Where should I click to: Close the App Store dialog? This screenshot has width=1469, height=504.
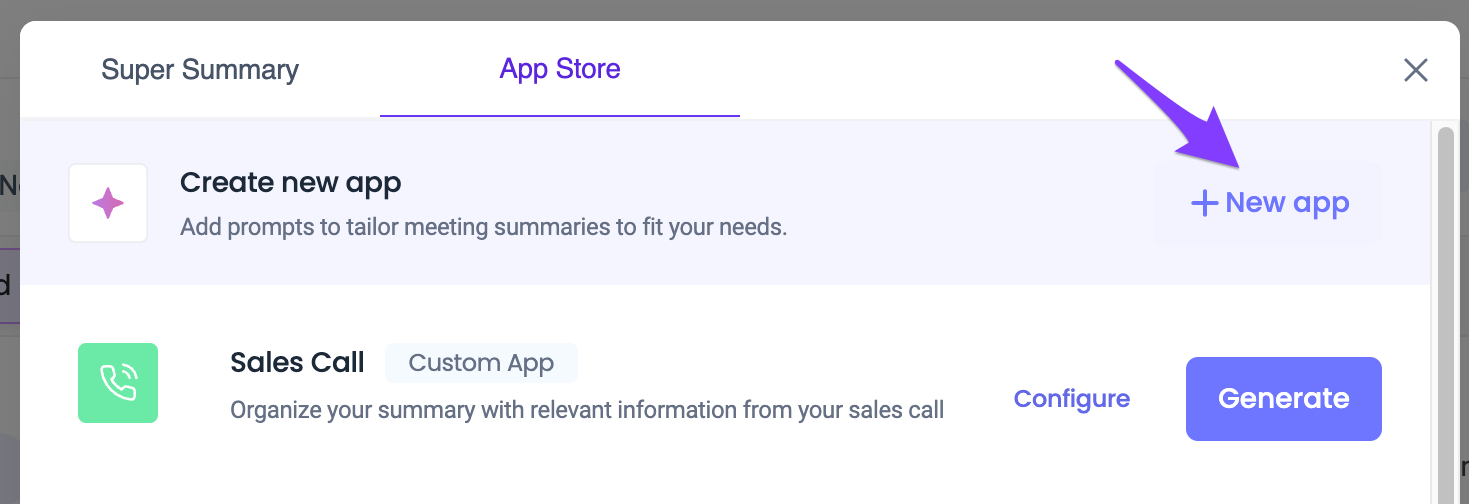tap(1415, 70)
